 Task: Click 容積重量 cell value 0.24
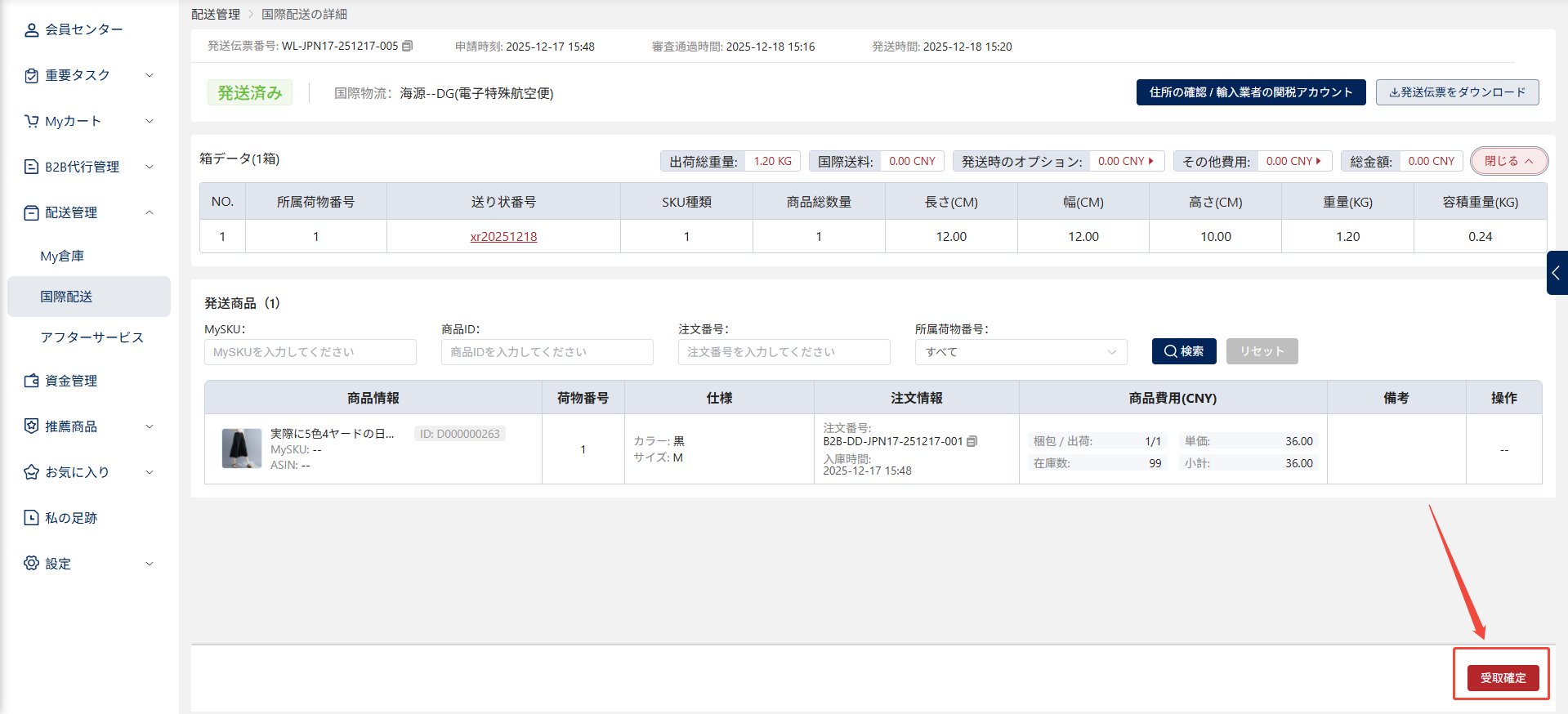[1480, 237]
